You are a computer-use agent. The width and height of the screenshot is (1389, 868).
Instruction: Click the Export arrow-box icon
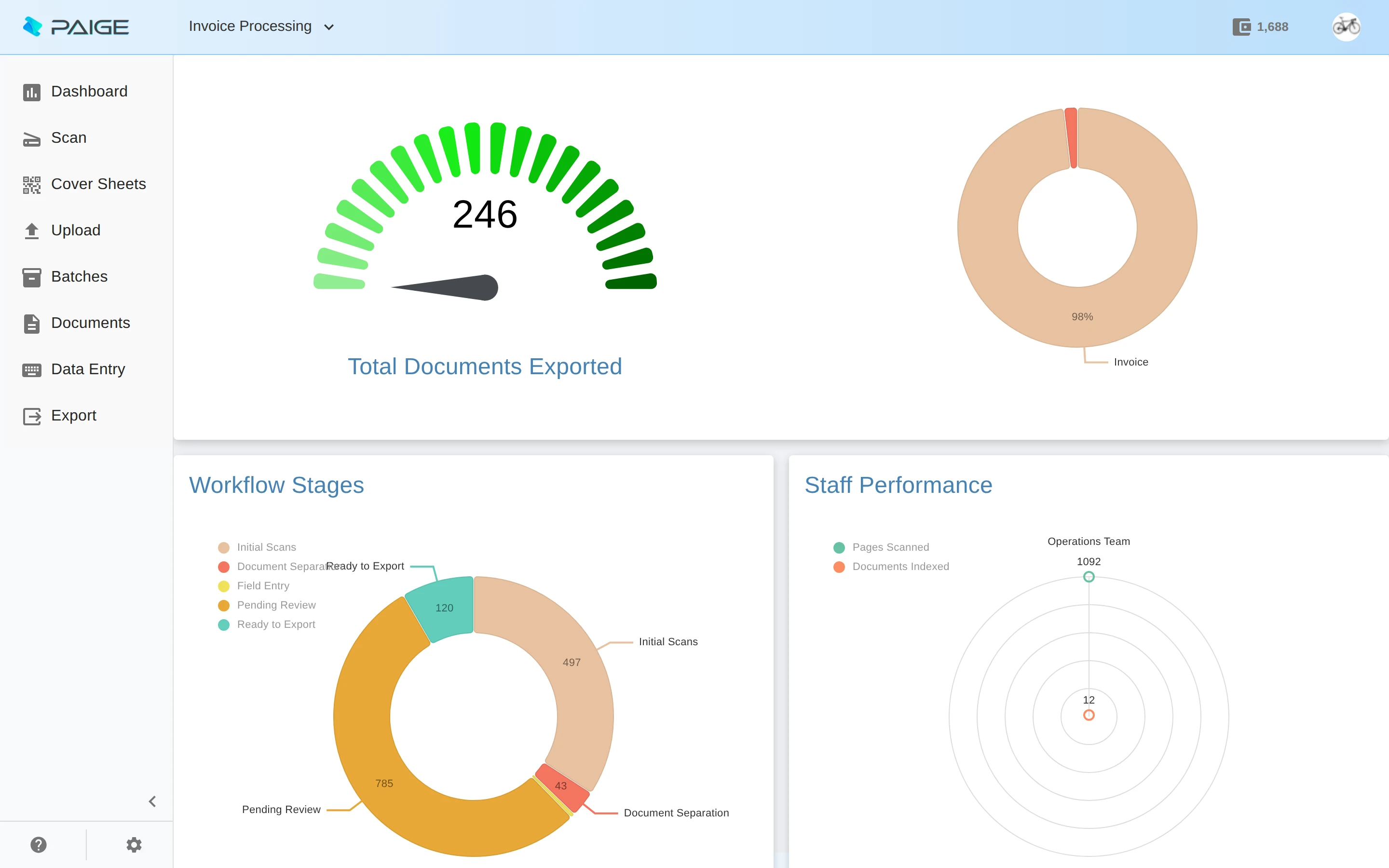(x=31, y=416)
